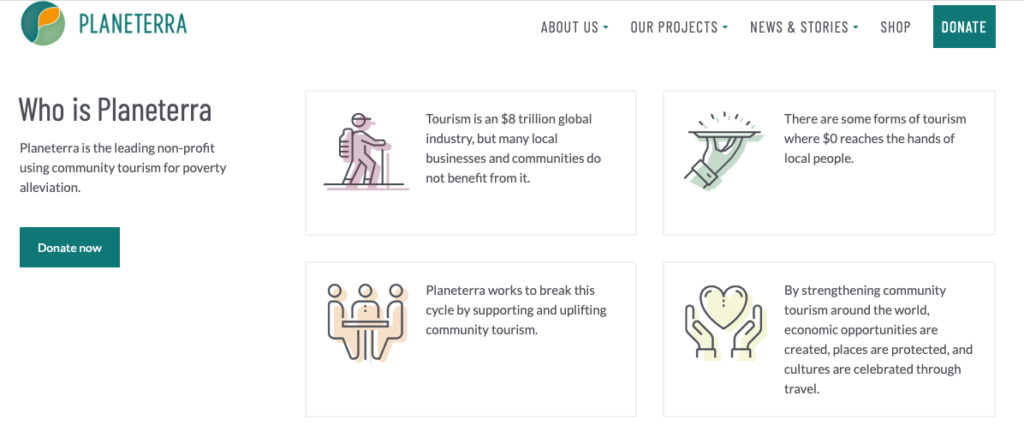Open the About Us menu
Viewport: 1024px width, 432px height.
569,27
